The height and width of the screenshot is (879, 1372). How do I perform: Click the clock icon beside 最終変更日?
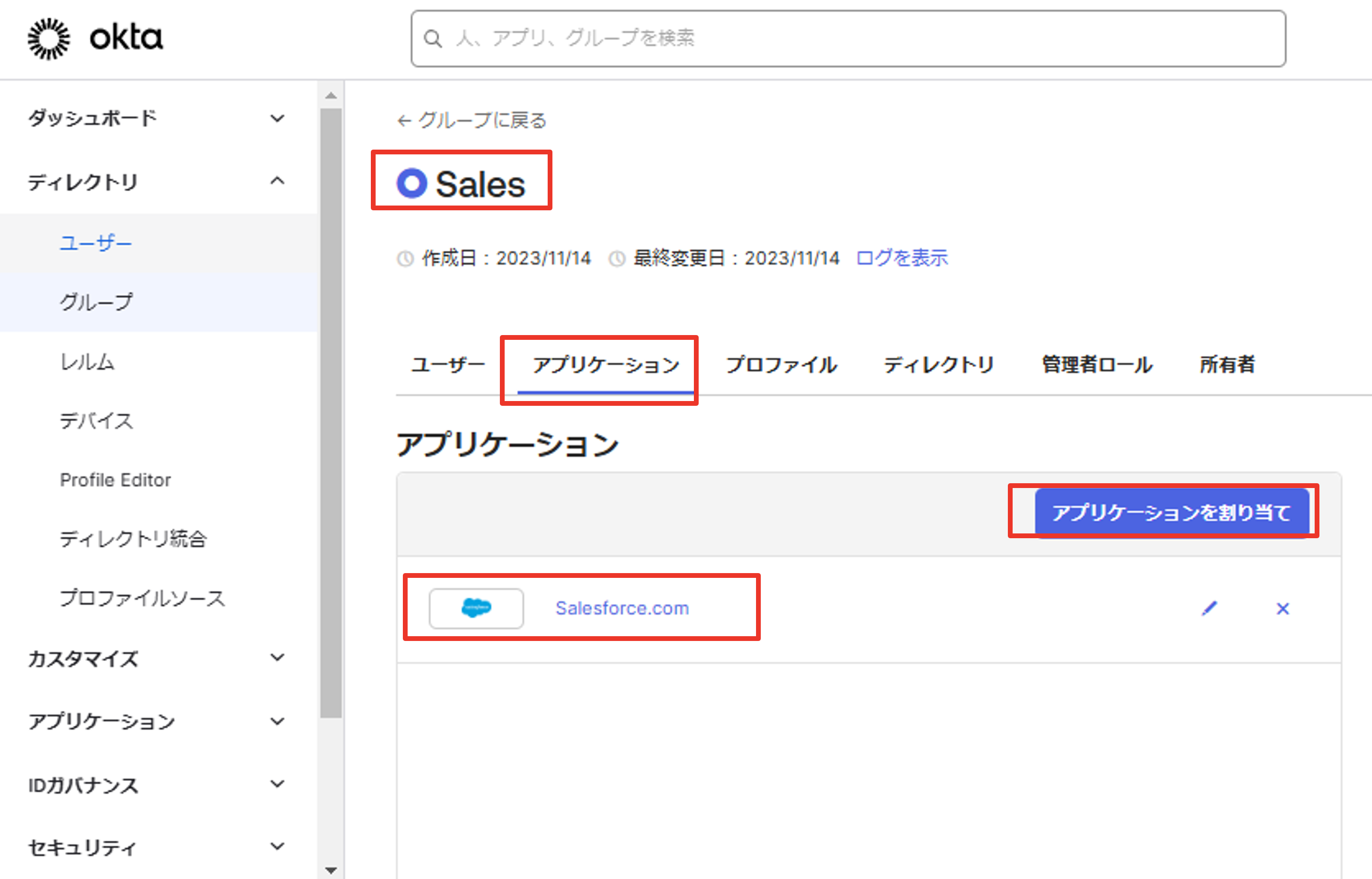(x=617, y=259)
